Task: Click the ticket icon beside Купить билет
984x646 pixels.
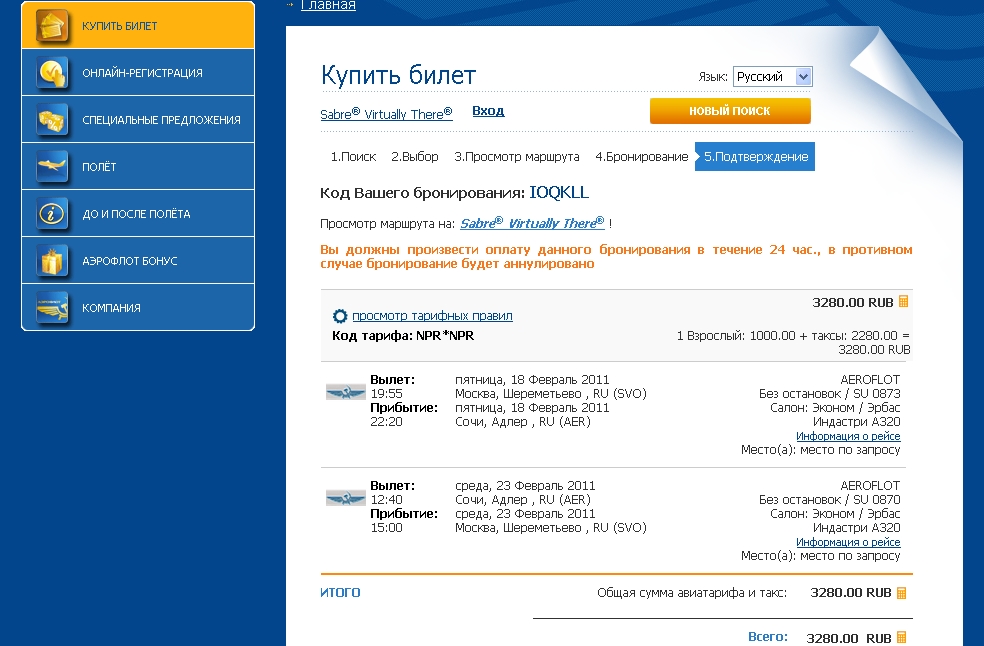Action: click(x=52, y=26)
